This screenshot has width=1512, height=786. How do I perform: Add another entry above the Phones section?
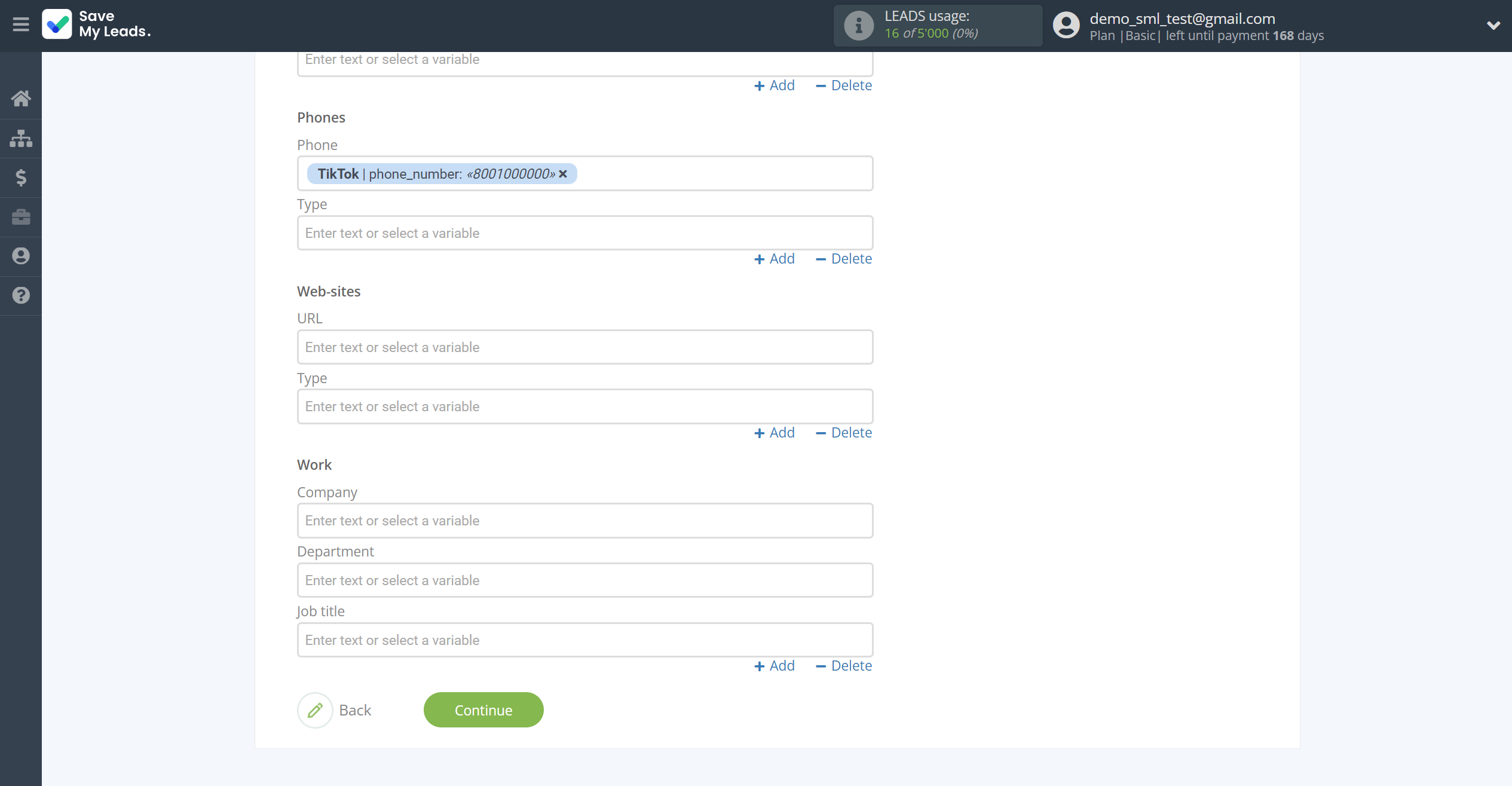[x=775, y=85]
